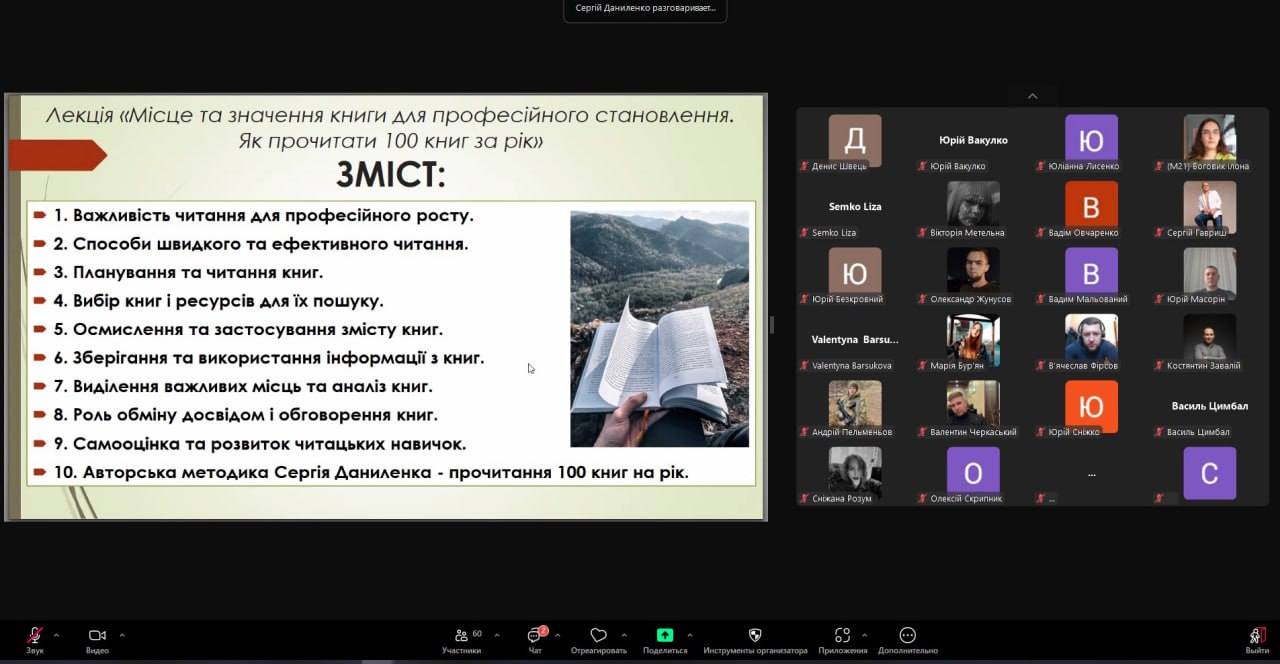Expand share options arrow next to Поделиться
Image resolution: width=1280 pixels, height=664 pixels.
coord(689,635)
